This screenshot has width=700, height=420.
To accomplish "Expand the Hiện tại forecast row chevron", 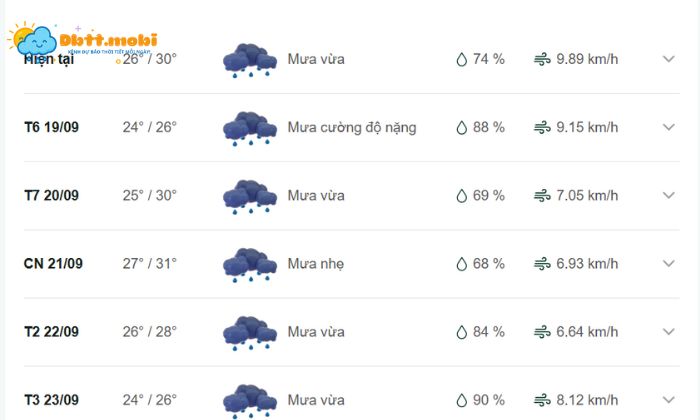I will coord(669,59).
